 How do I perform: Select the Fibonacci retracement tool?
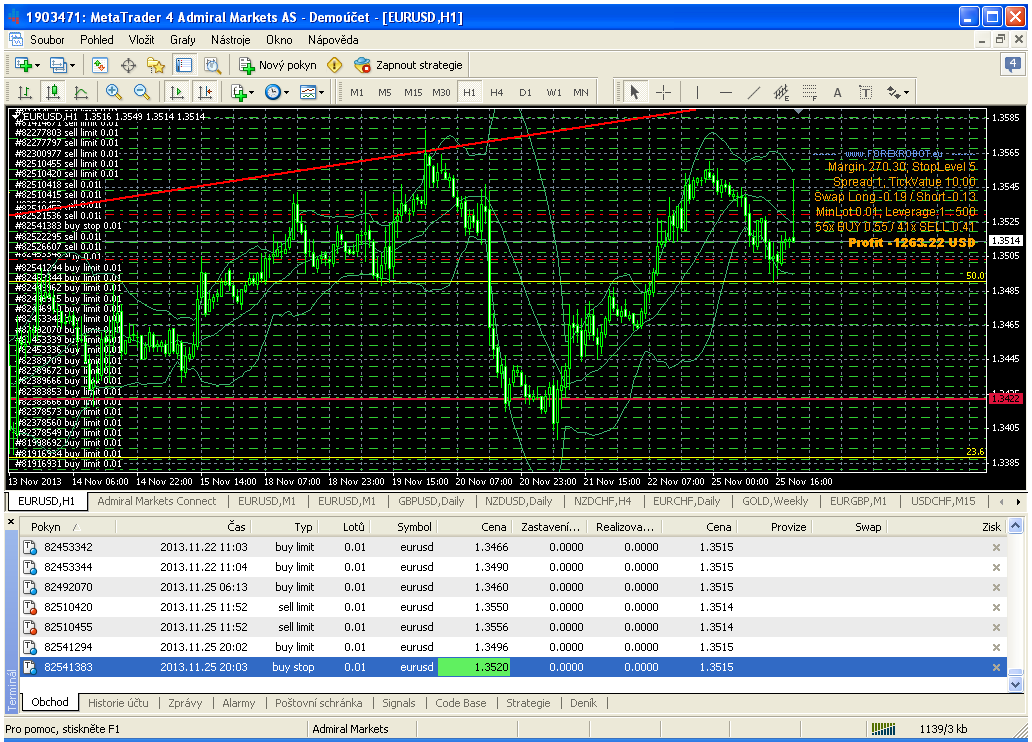click(x=810, y=93)
